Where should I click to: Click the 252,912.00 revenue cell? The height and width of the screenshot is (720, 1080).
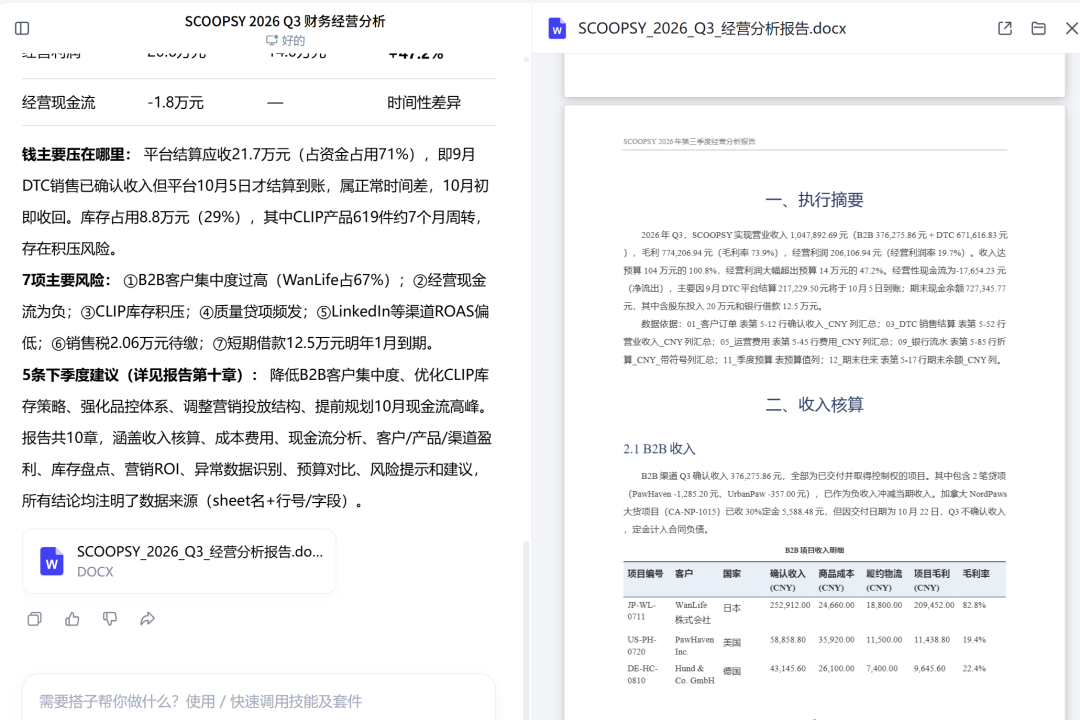pyautogui.click(x=790, y=605)
